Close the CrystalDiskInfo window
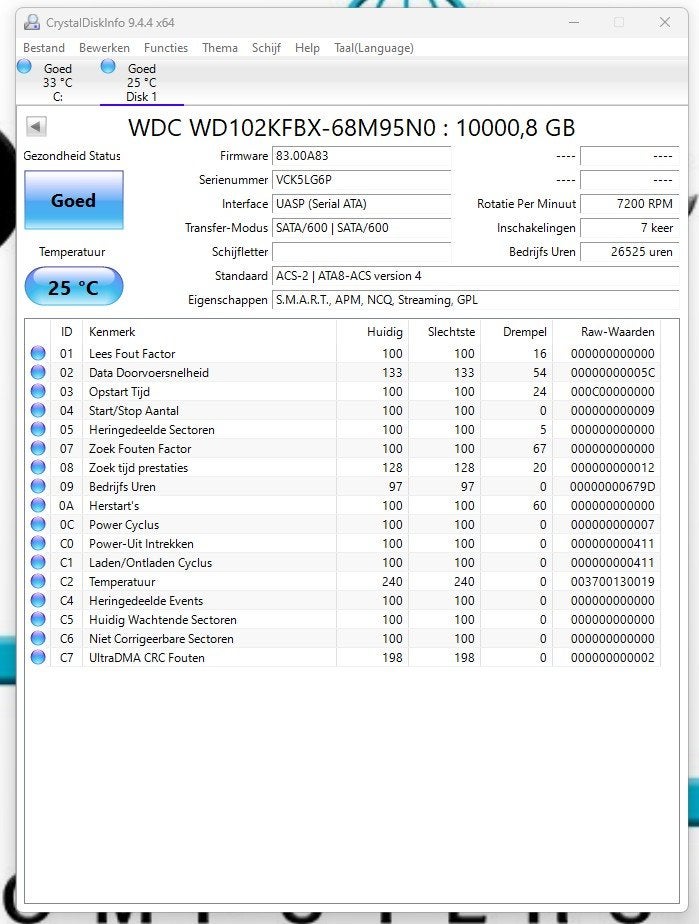 665,22
